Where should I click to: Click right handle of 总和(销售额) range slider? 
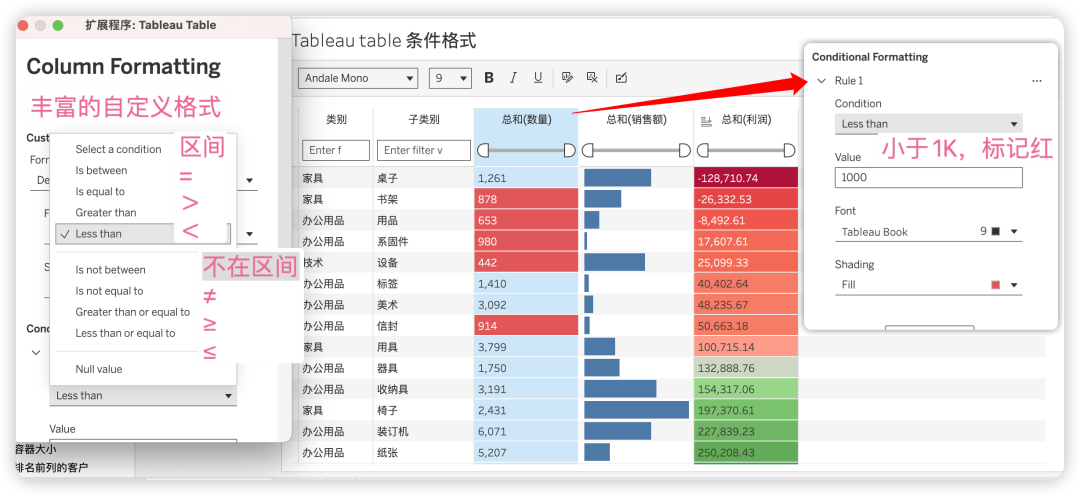point(685,150)
